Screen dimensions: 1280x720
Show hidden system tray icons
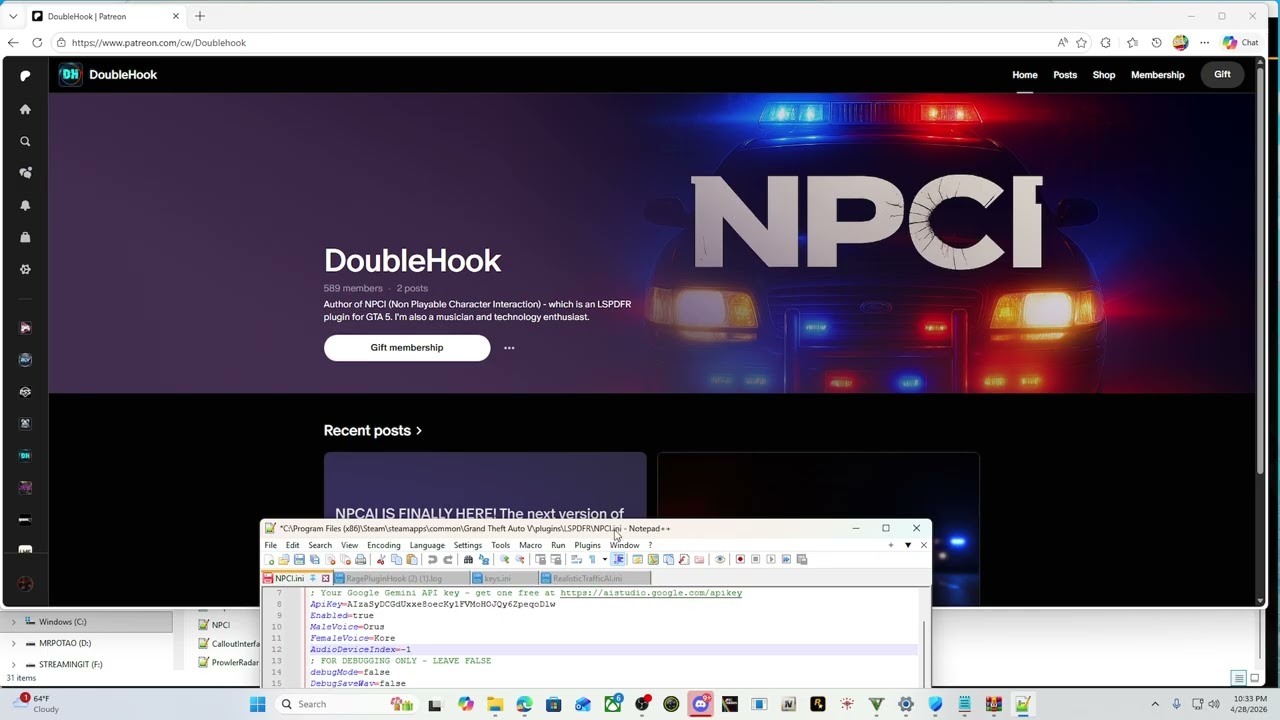click(x=1155, y=704)
